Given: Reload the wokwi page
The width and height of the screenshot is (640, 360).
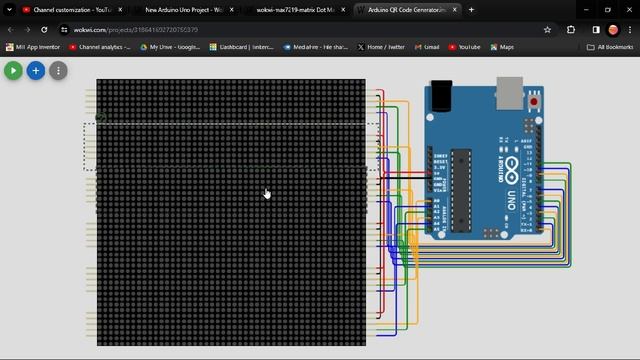Looking at the screenshot, I should pos(44,30).
